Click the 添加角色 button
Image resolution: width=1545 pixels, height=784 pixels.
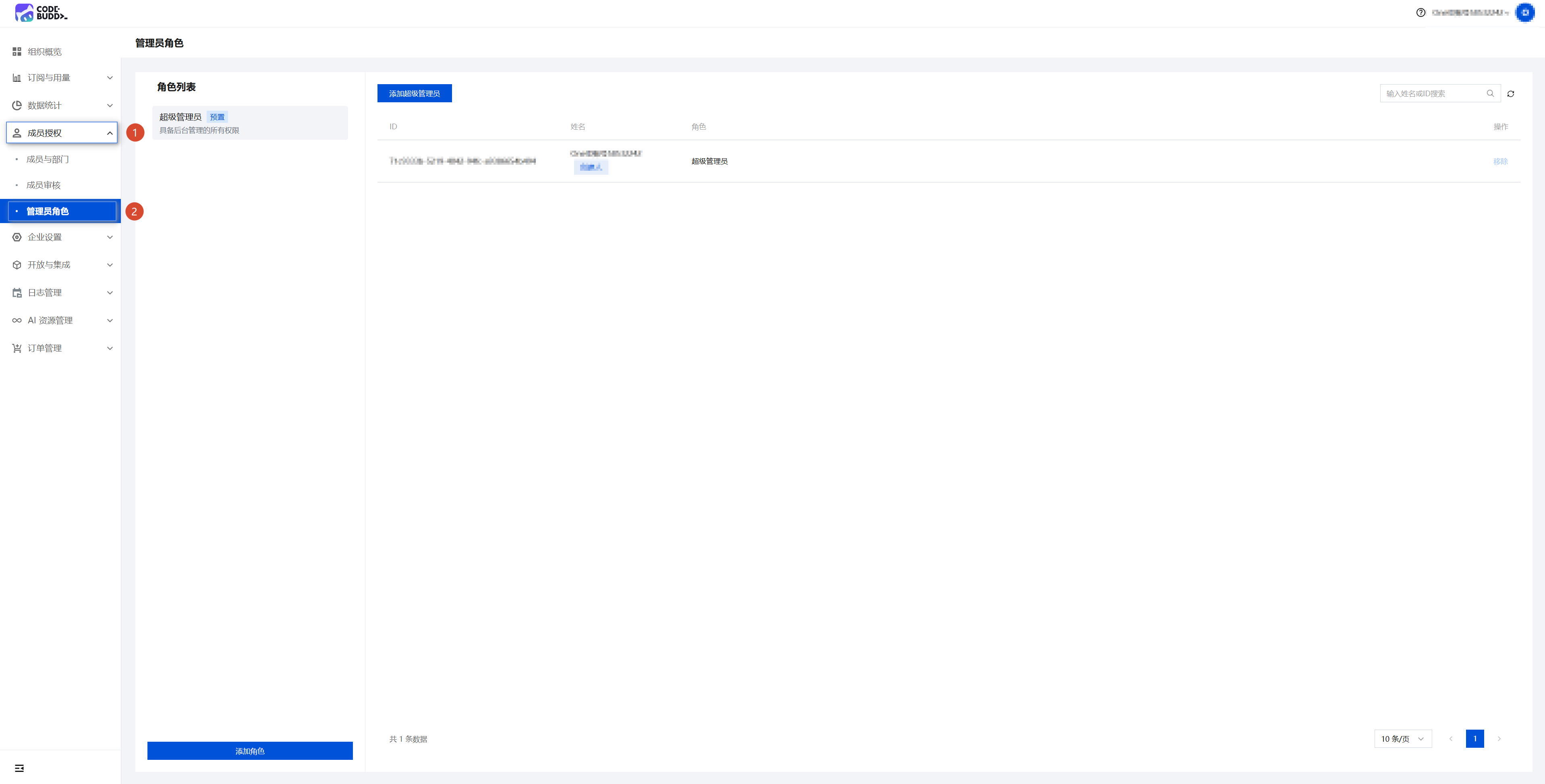point(249,751)
